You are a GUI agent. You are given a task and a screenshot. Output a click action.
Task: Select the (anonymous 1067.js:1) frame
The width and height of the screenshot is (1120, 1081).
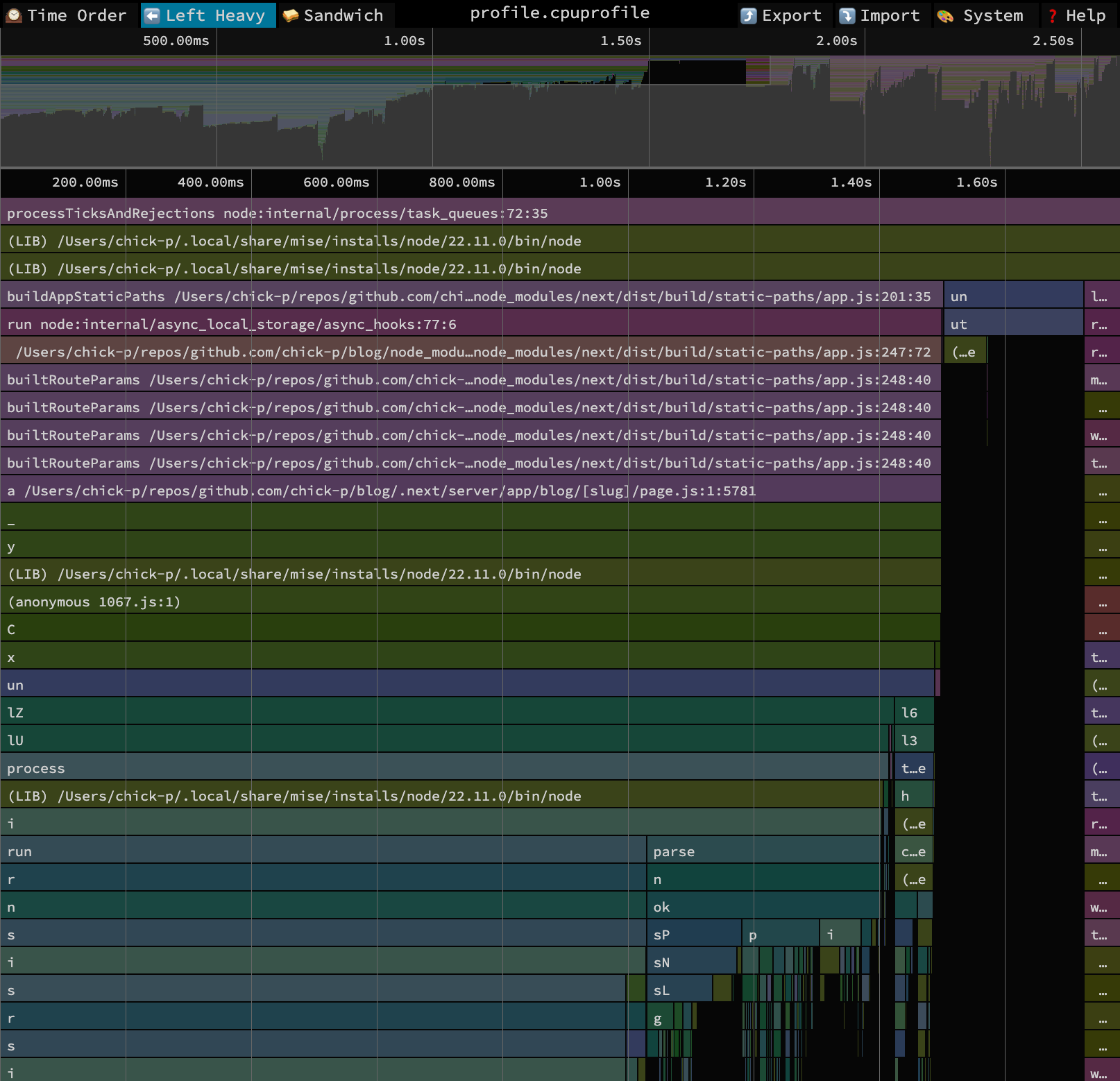pos(470,600)
